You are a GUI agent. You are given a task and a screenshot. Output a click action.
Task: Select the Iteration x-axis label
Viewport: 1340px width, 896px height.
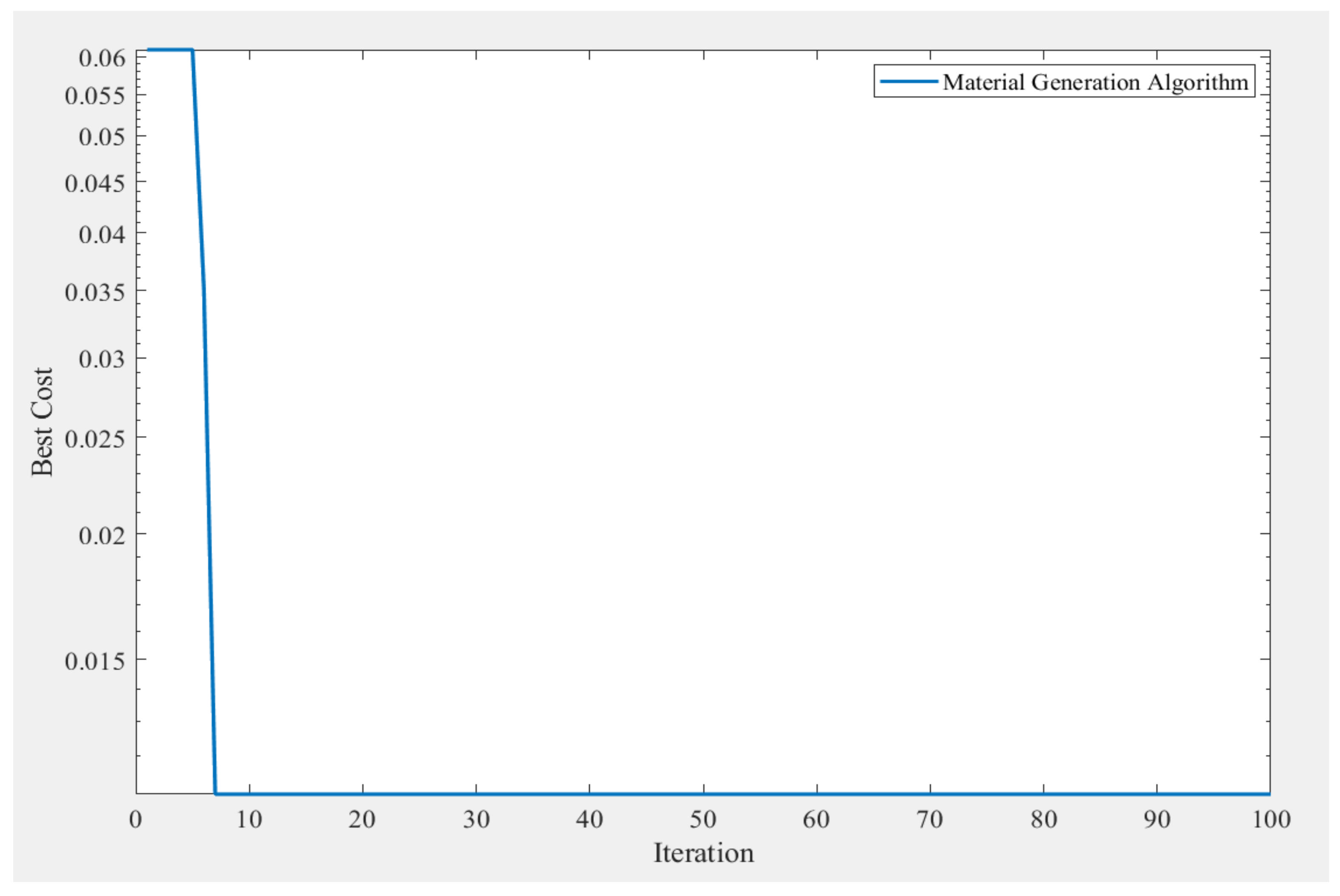click(704, 853)
